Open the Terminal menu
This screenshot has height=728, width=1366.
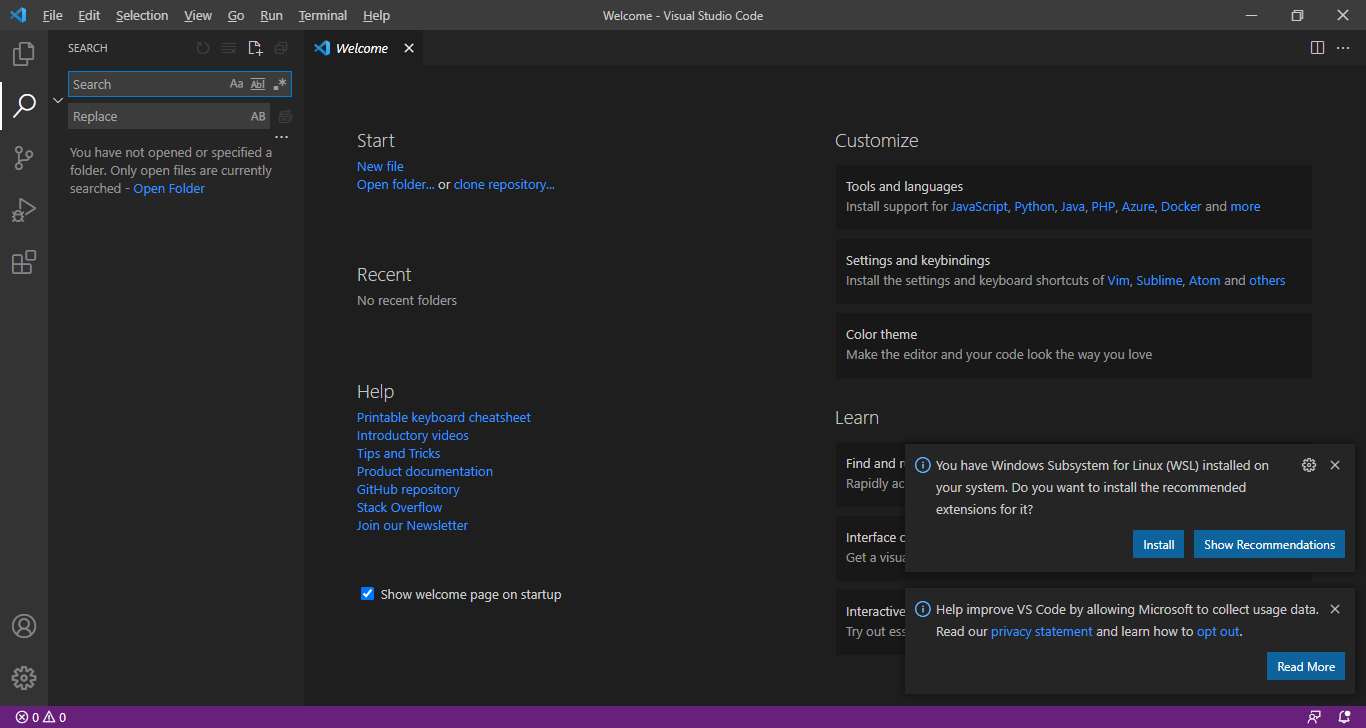coord(323,15)
